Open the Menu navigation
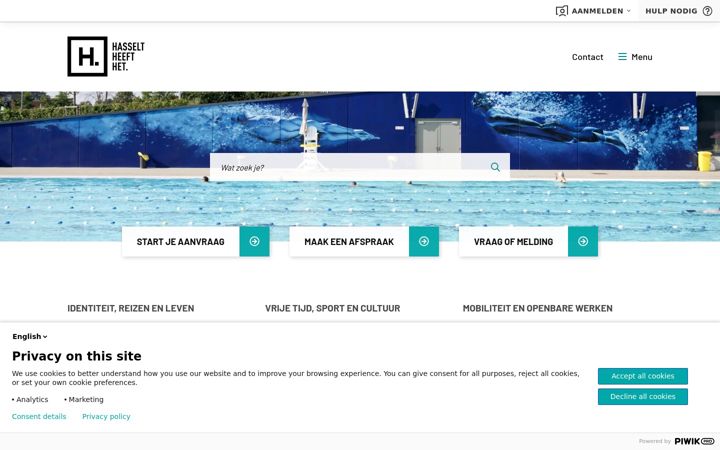The image size is (720, 450). pyautogui.click(x=635, y=57)
